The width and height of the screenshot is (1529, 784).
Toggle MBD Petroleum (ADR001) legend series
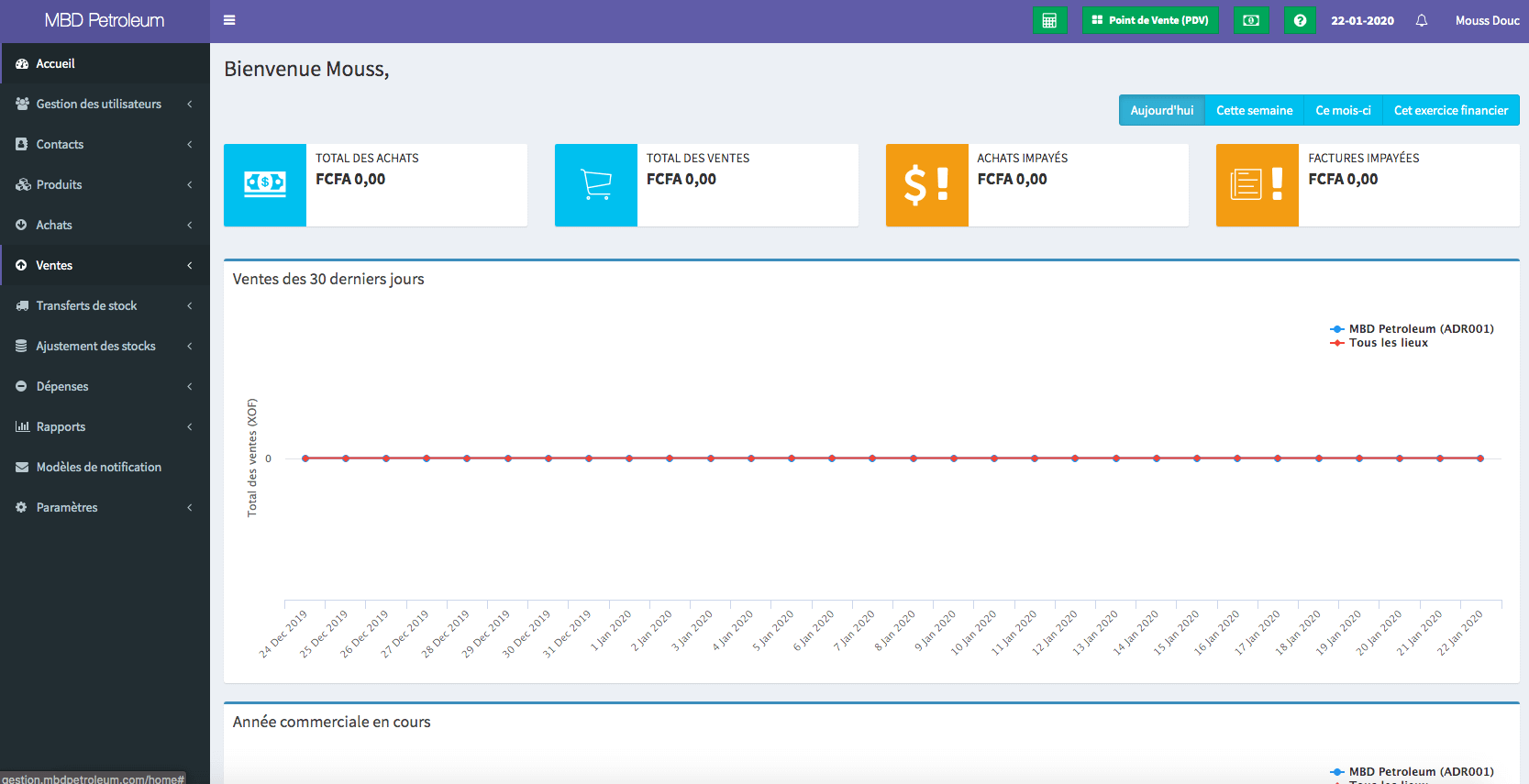pos(1420,328)
